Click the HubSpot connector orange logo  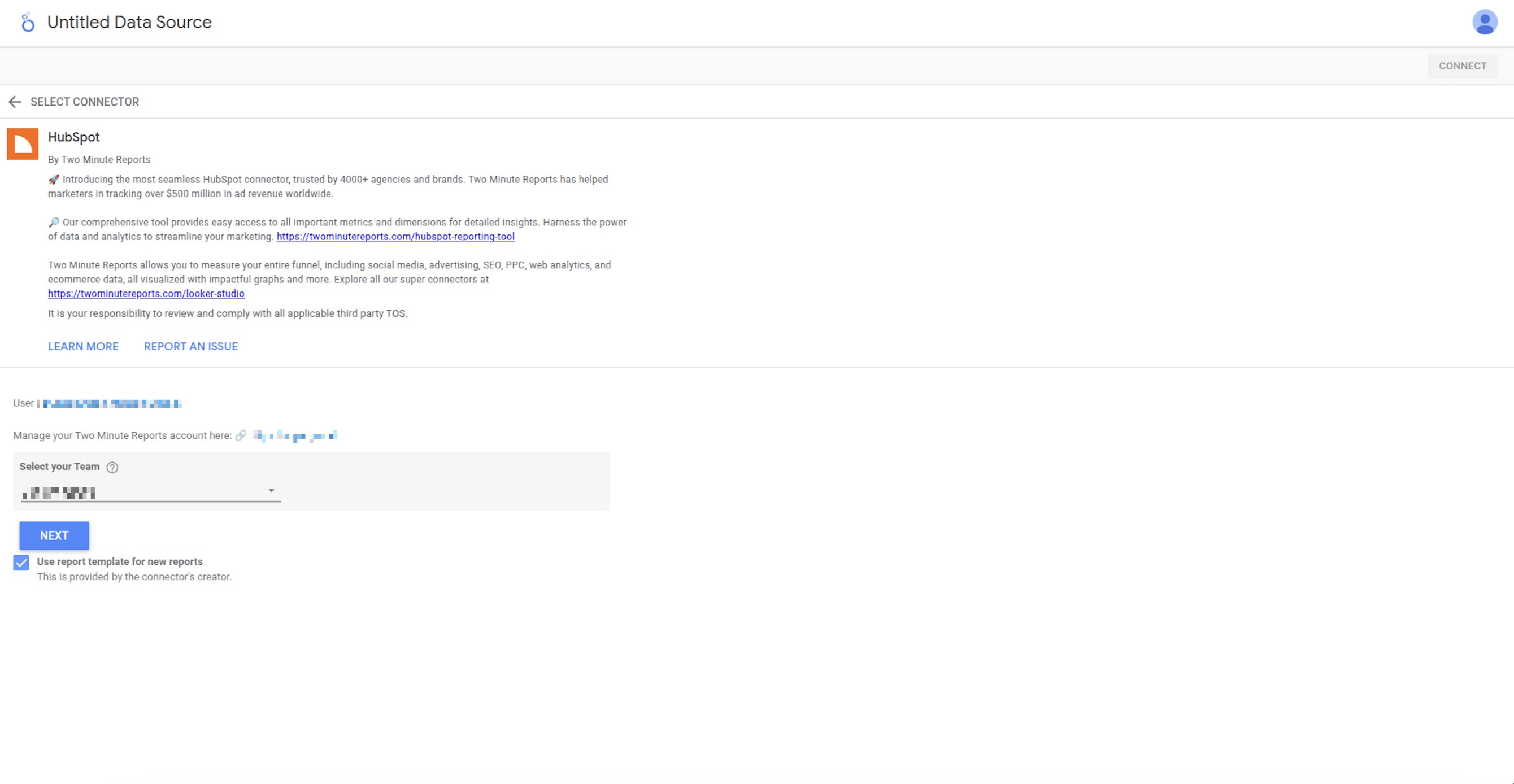[23, 144]
